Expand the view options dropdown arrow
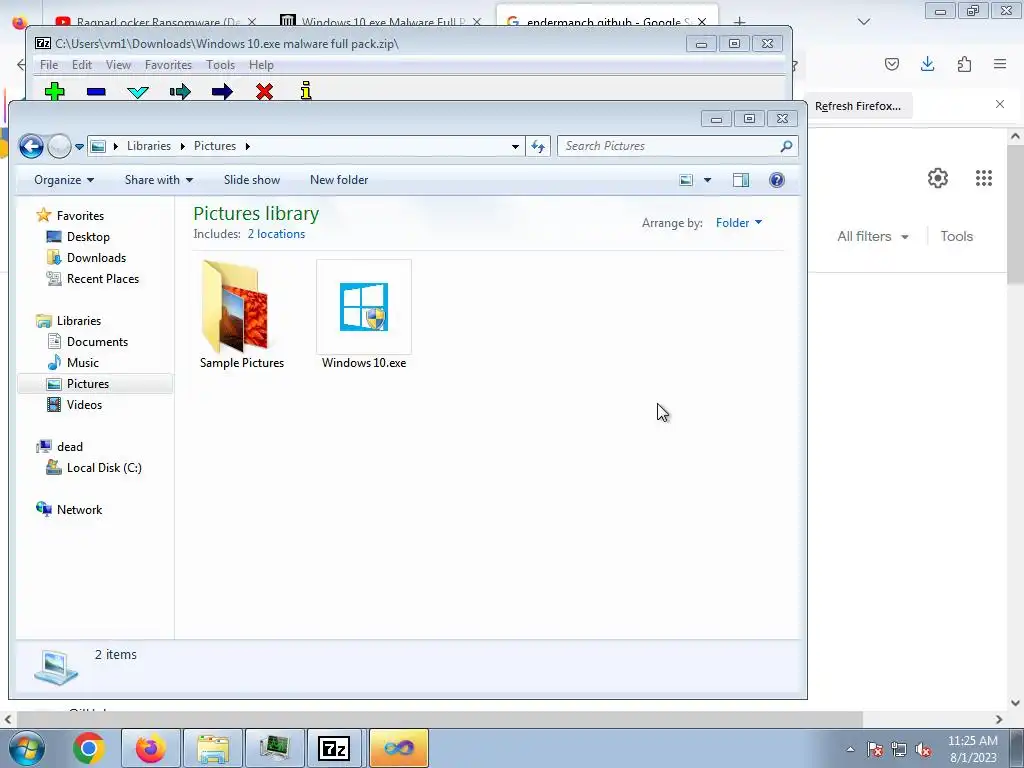The image size is (1024, 768). click(x=707, y=180)
